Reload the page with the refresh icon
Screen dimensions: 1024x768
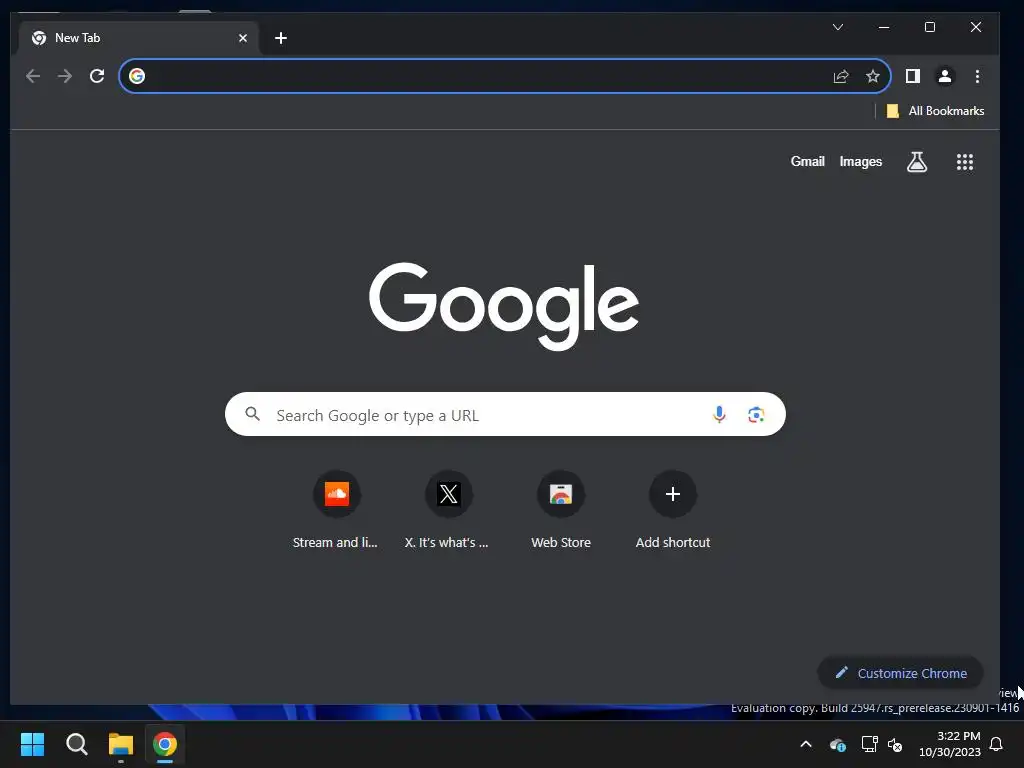click(97, 76)
